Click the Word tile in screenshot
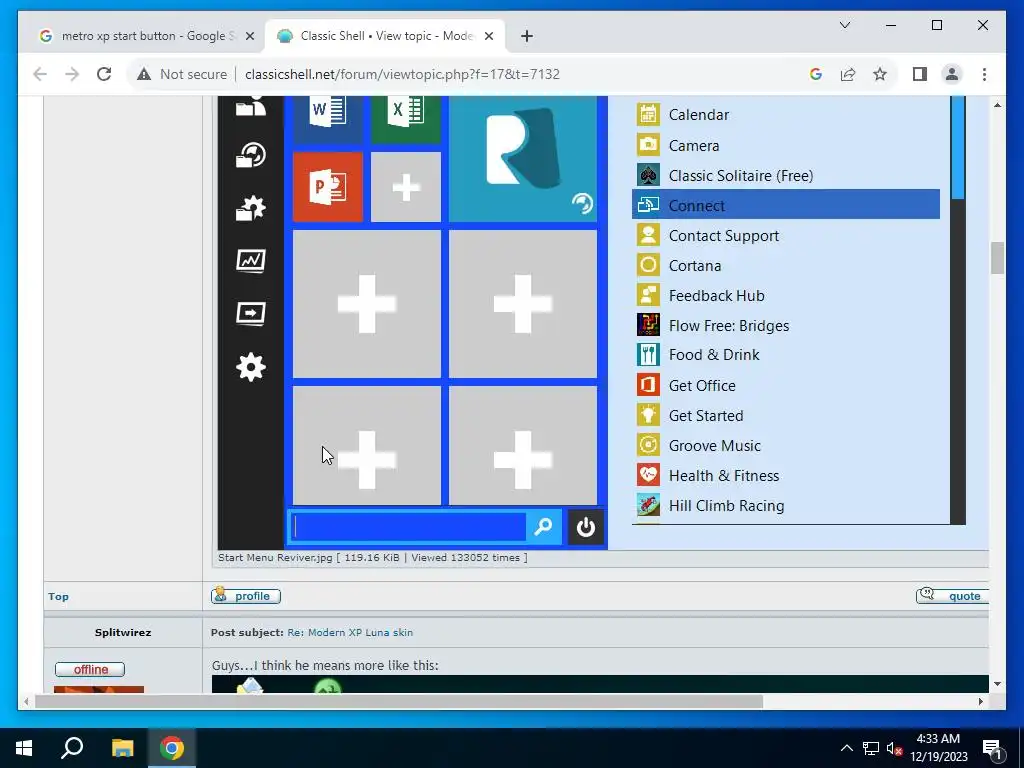The image size is (1024, 768). (x=327, y=120)
